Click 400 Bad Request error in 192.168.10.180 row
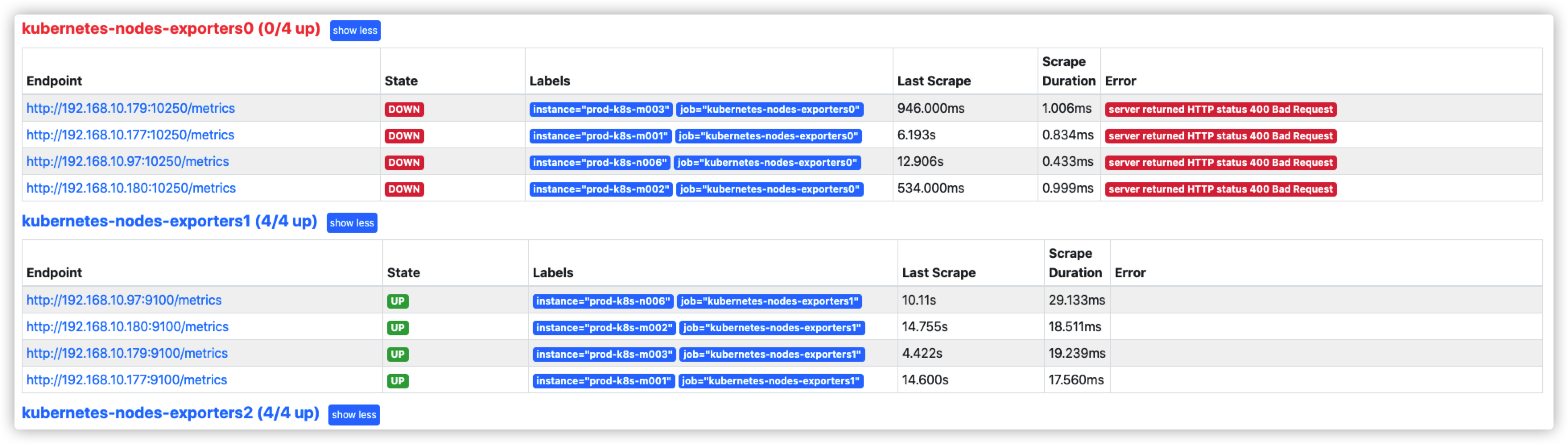The height and width of the screenshot is (444, 1568). pyautogui.click(x=1220, y=189)
